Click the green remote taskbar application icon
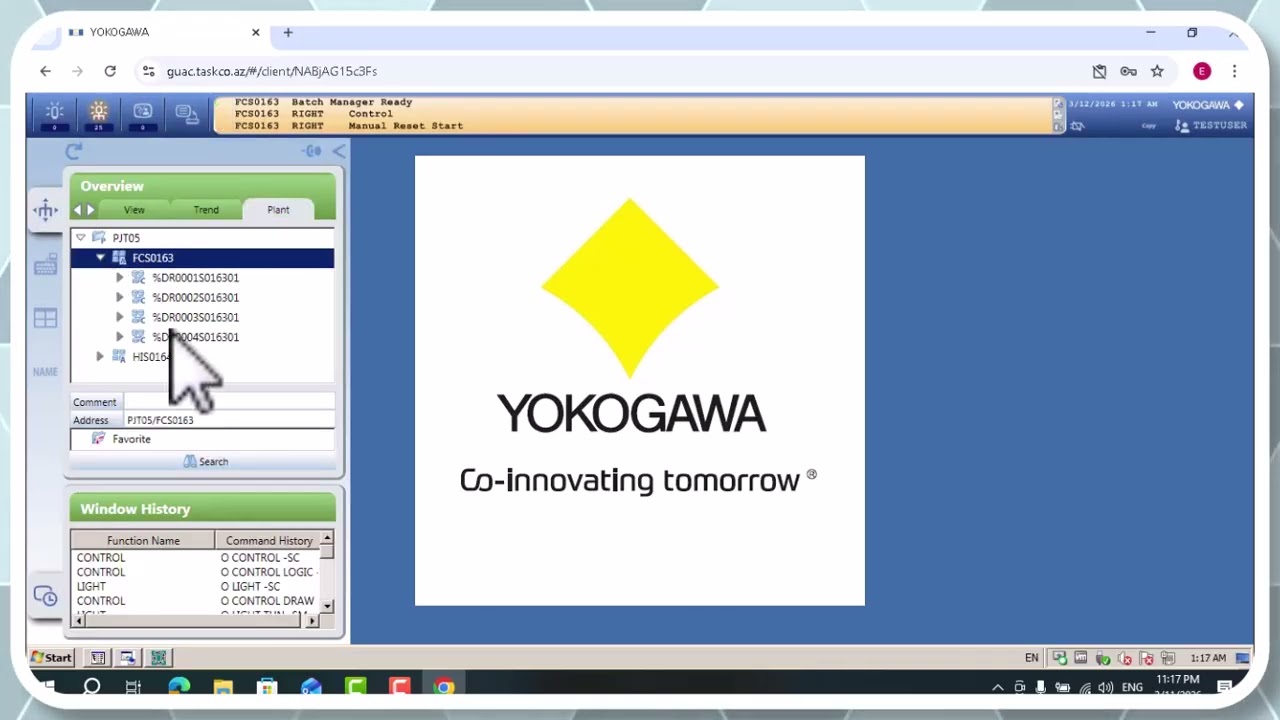 click(x=158, y=658)
